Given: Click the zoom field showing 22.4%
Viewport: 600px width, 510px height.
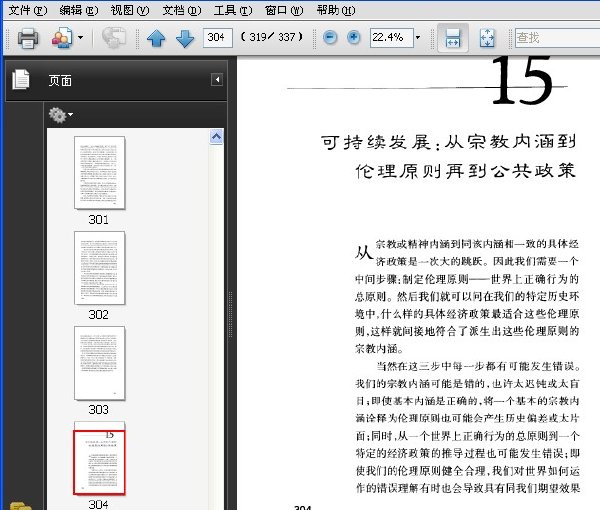Looking at the screenshot, I should pos(391,37).
